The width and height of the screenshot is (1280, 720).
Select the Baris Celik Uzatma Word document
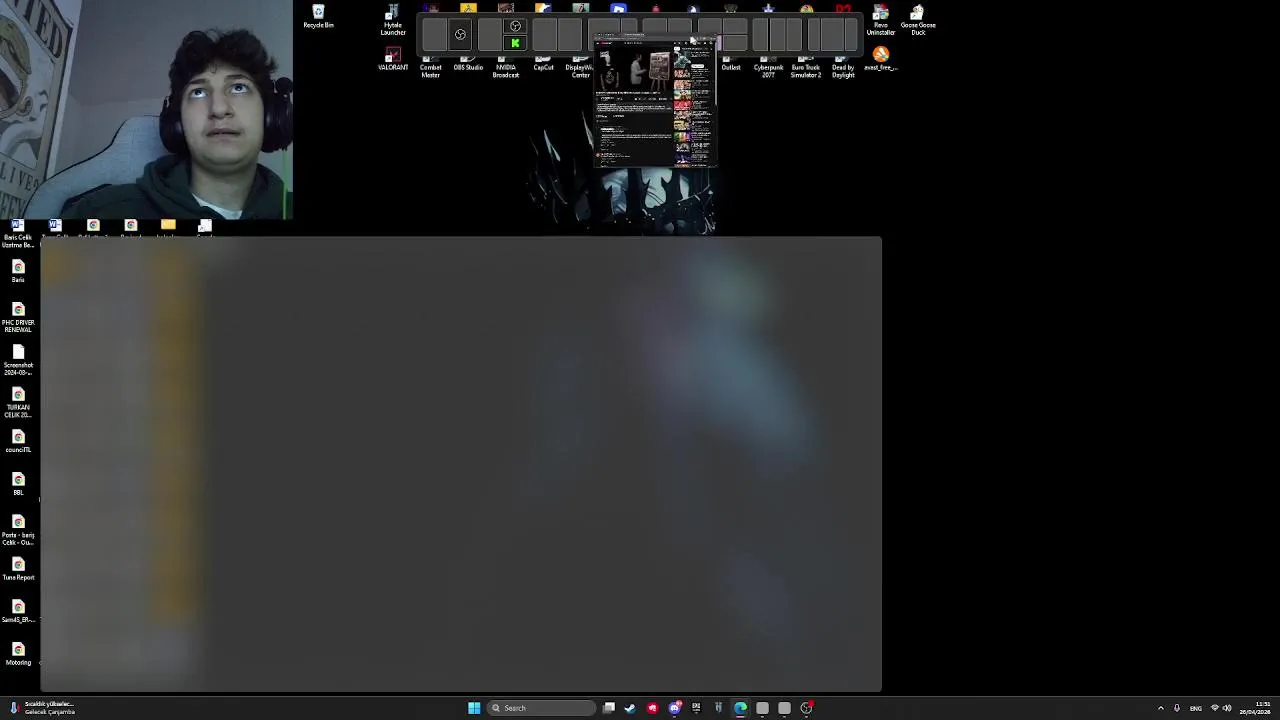(x=18, y=234)
